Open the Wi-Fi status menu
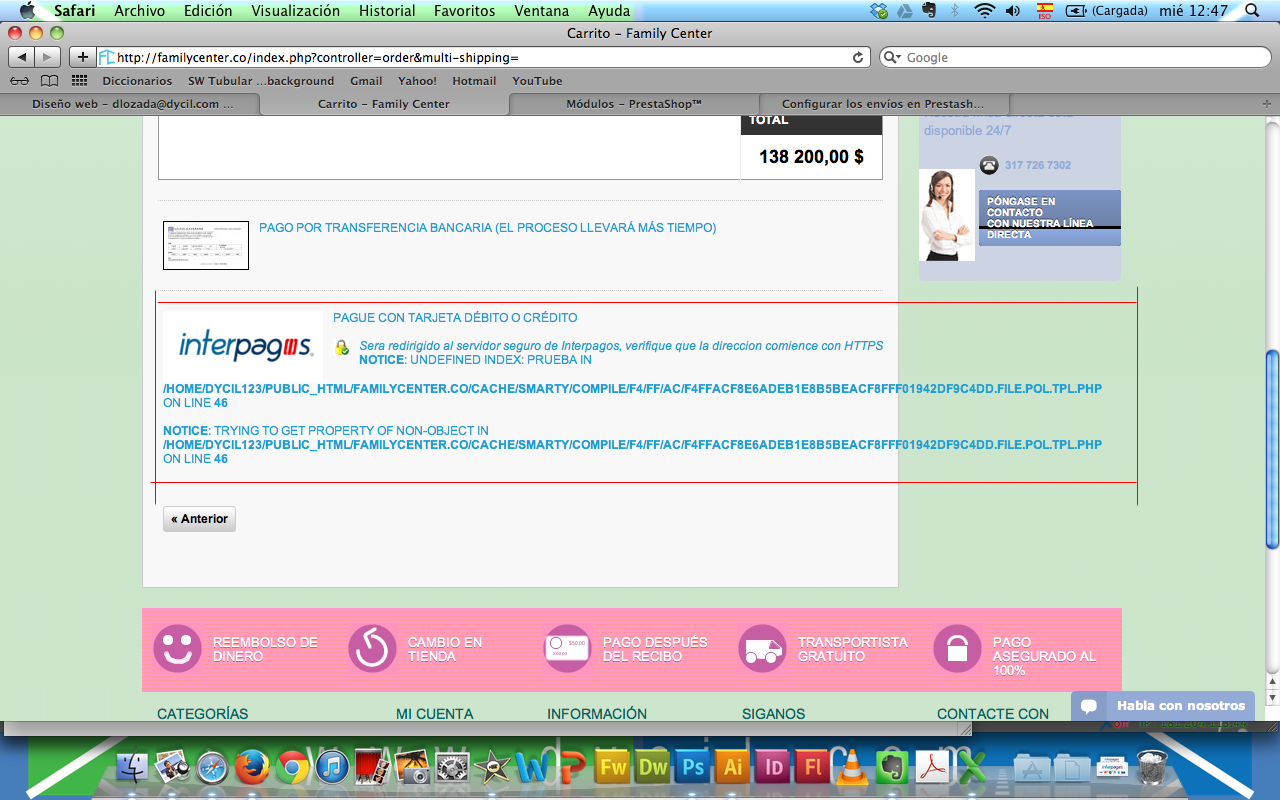Screen dimensions: 1280x800 [x=985, y=11]
